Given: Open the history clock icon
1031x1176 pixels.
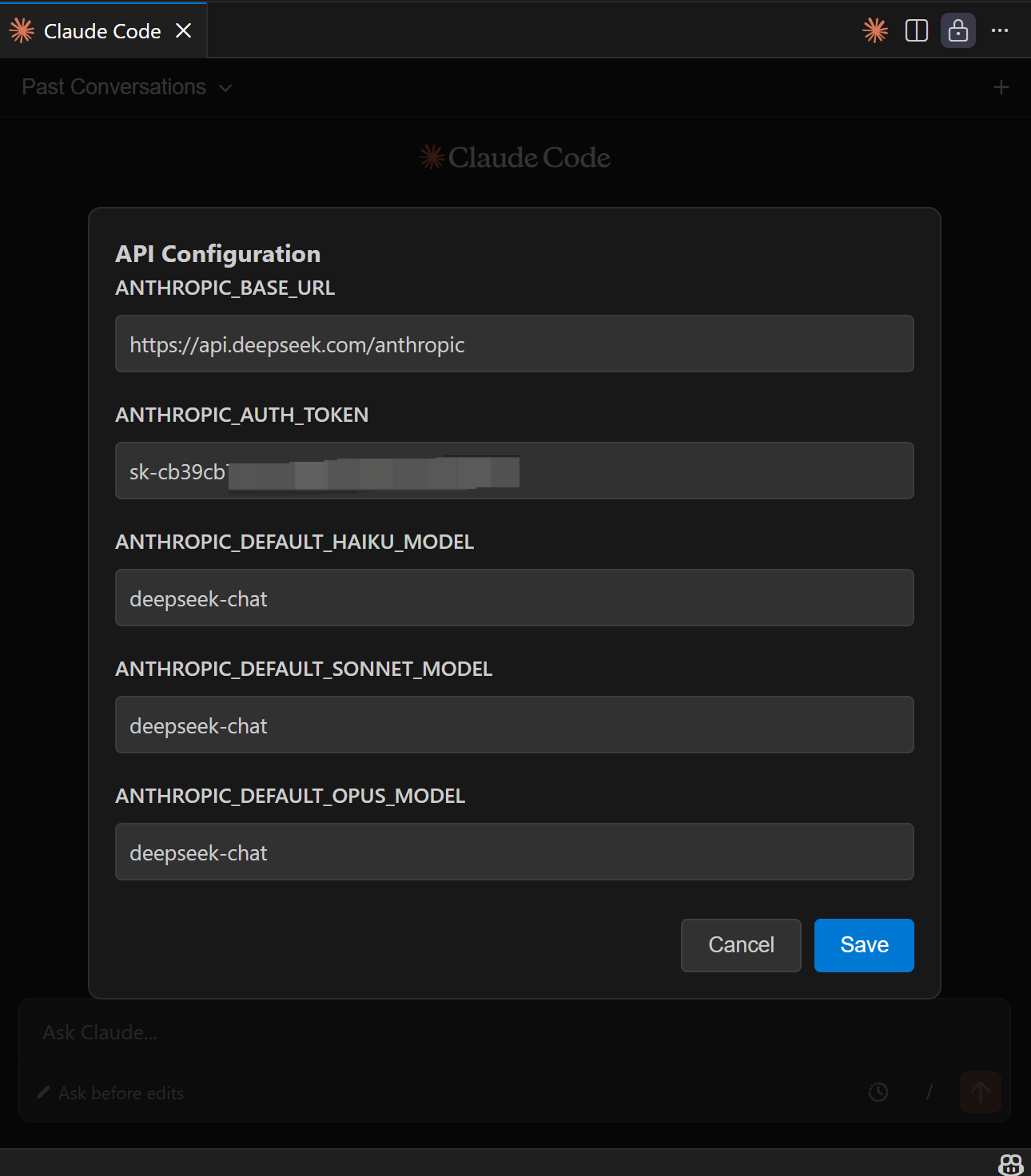Looking at the screenshot, I should (x=878, y=1092).
